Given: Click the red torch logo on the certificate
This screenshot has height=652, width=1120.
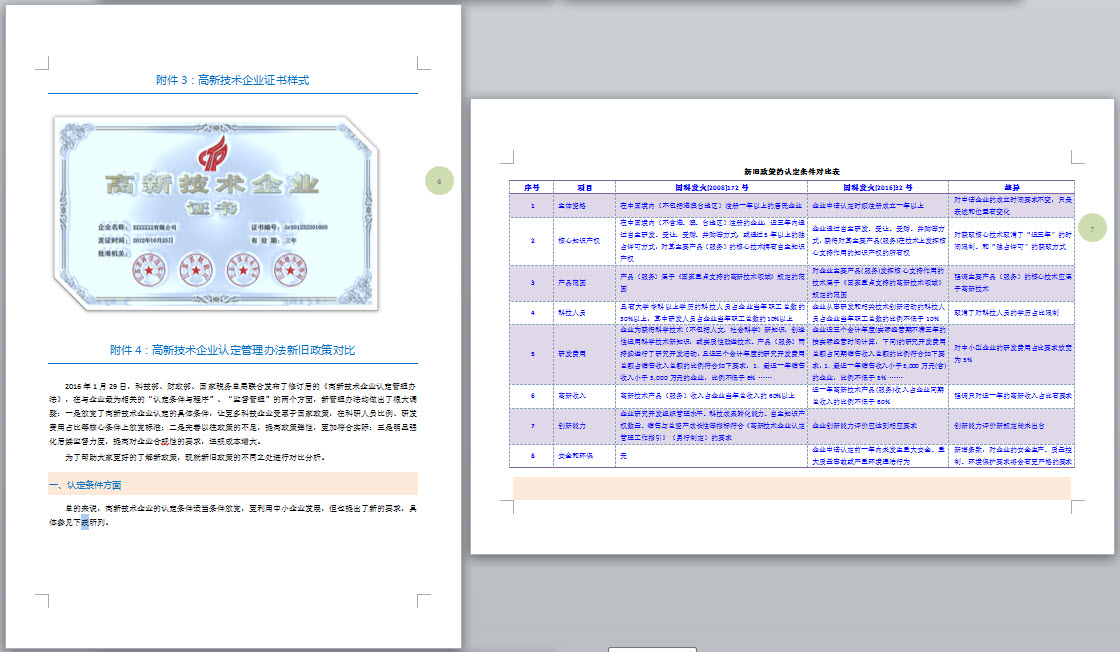Looking at the screenshot, I should pos(213,152).
